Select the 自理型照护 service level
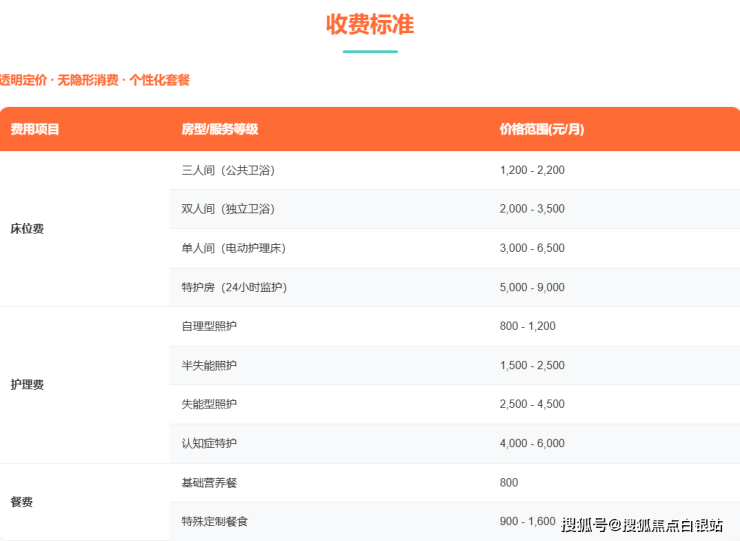Viewport: 740px width, 541px height. (x=209, y=326)
